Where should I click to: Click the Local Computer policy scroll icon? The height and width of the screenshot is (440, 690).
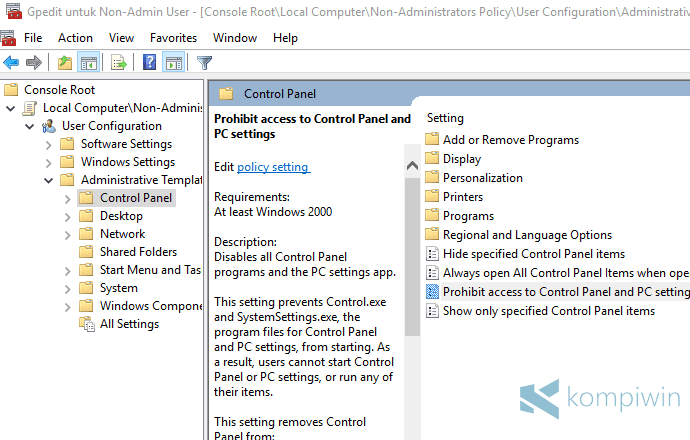30,108
